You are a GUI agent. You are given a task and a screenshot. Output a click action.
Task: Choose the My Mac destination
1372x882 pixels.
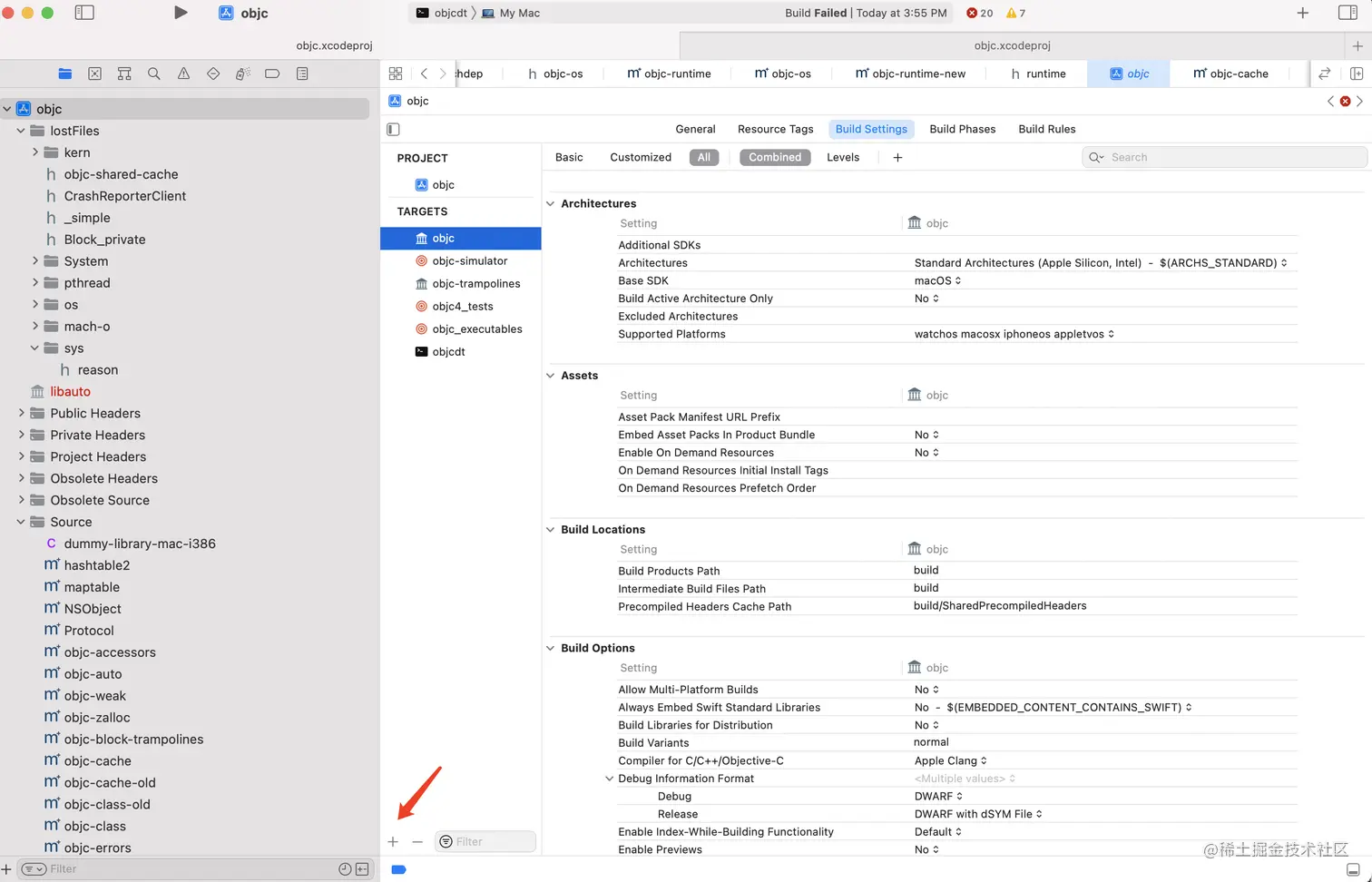tap(511, 13)
